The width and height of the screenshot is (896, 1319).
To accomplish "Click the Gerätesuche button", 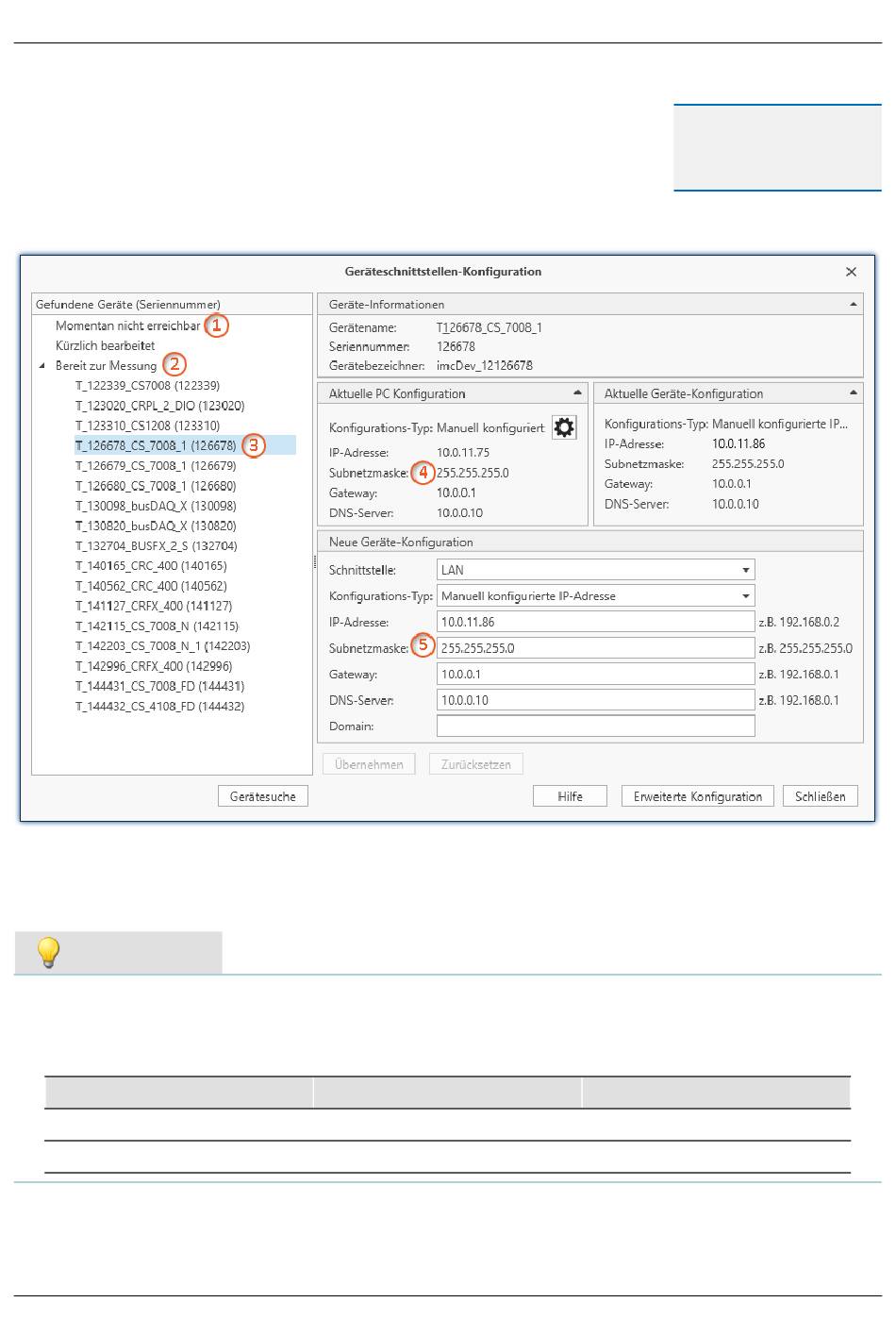I will point(262,796).
